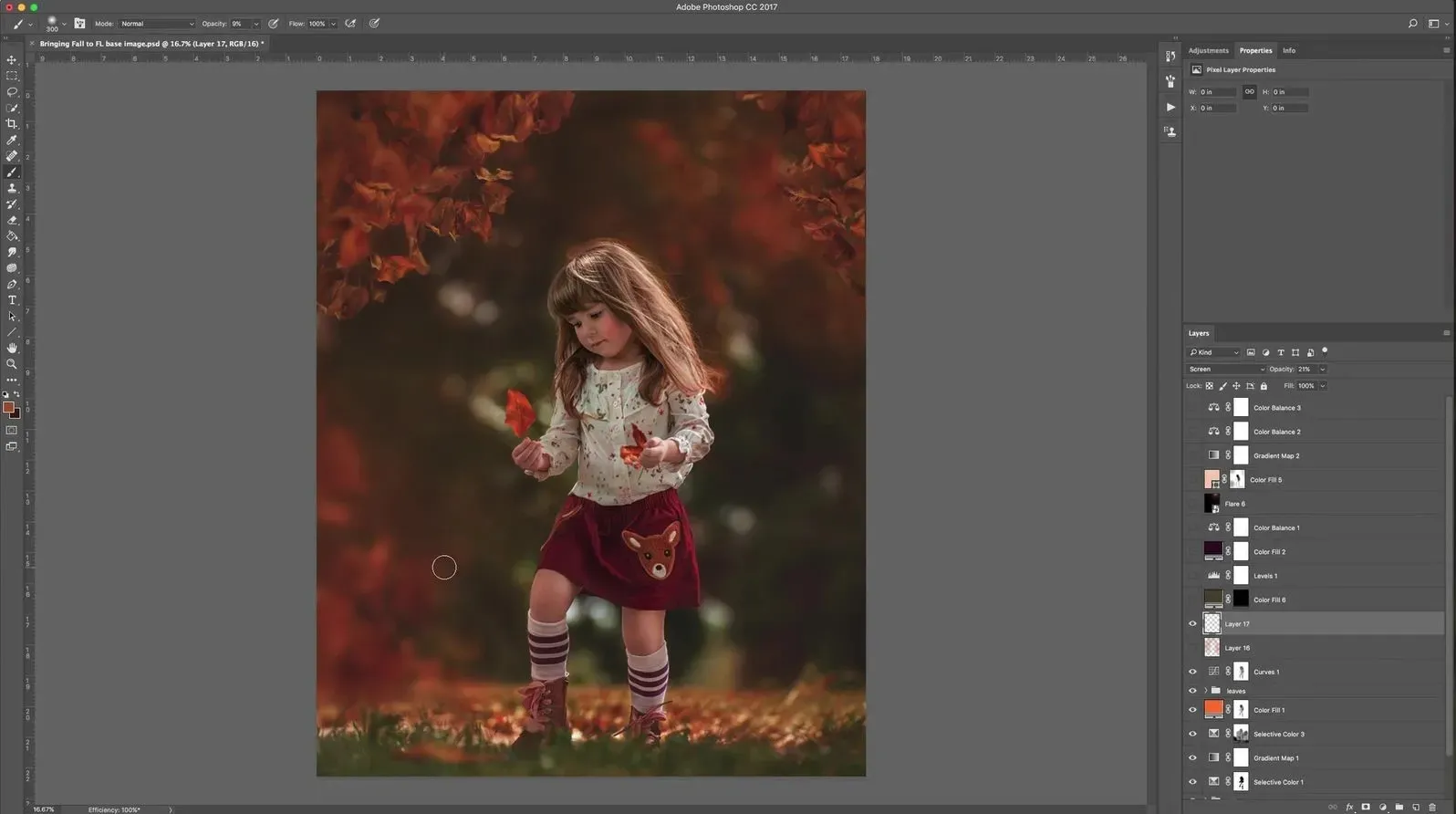1456x814 pixels.
Task: Open the Screen blend mode dropdown
Action: coord(1225,370)
